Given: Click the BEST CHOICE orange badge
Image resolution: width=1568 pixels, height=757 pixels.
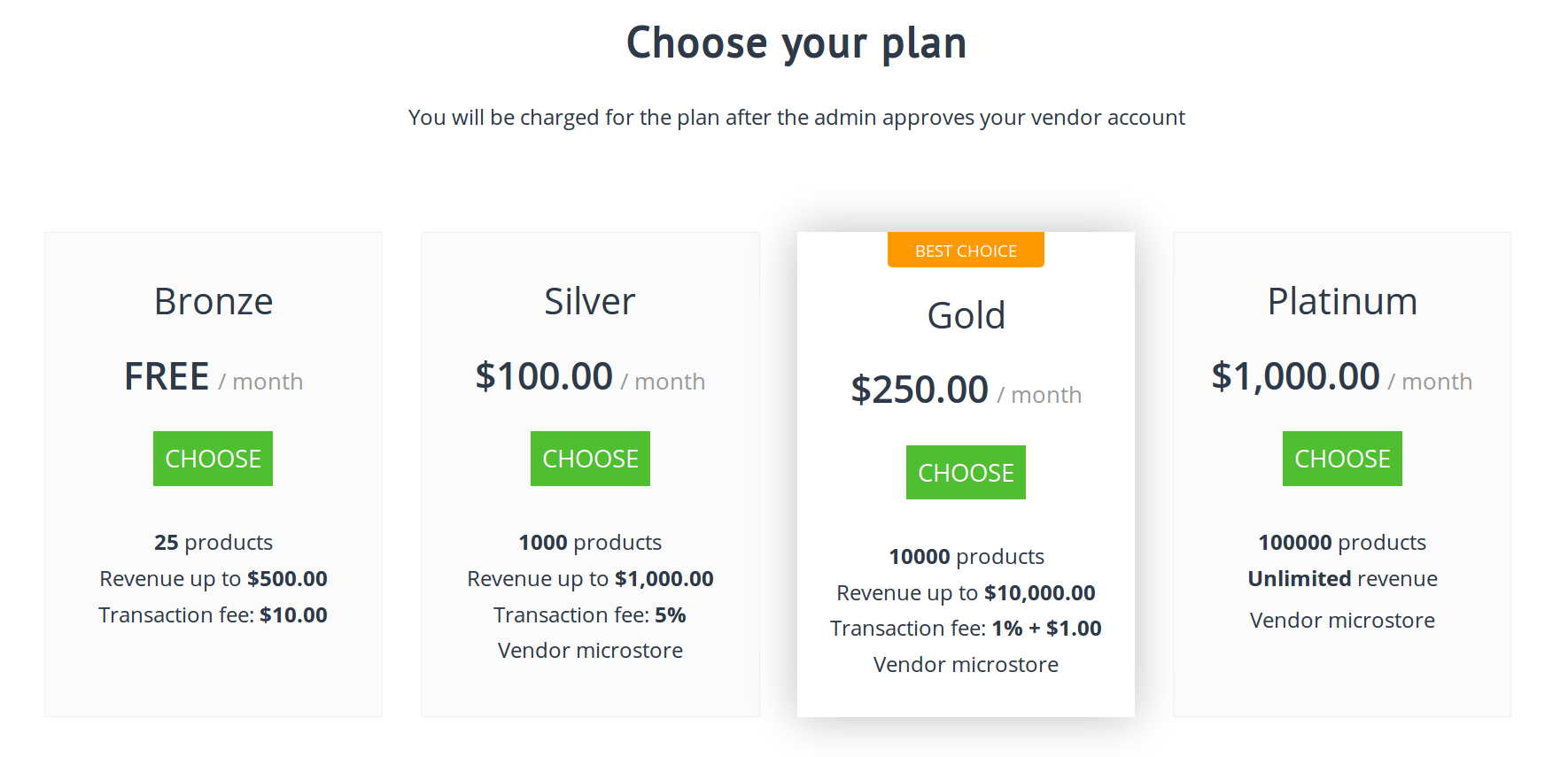Looking at the screenshot, I should point(966,251).
